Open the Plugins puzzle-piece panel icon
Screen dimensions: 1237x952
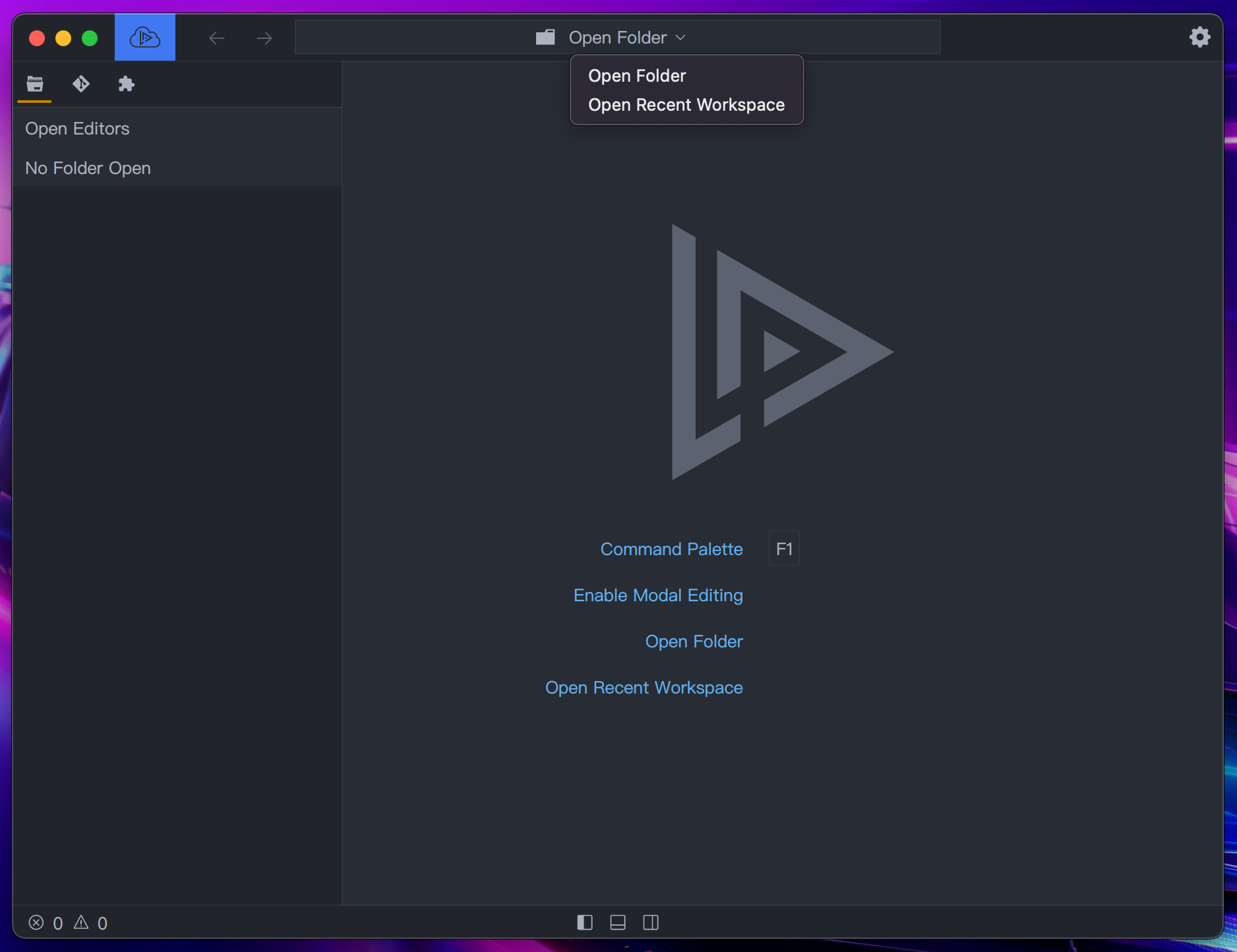tap(126, 84)
